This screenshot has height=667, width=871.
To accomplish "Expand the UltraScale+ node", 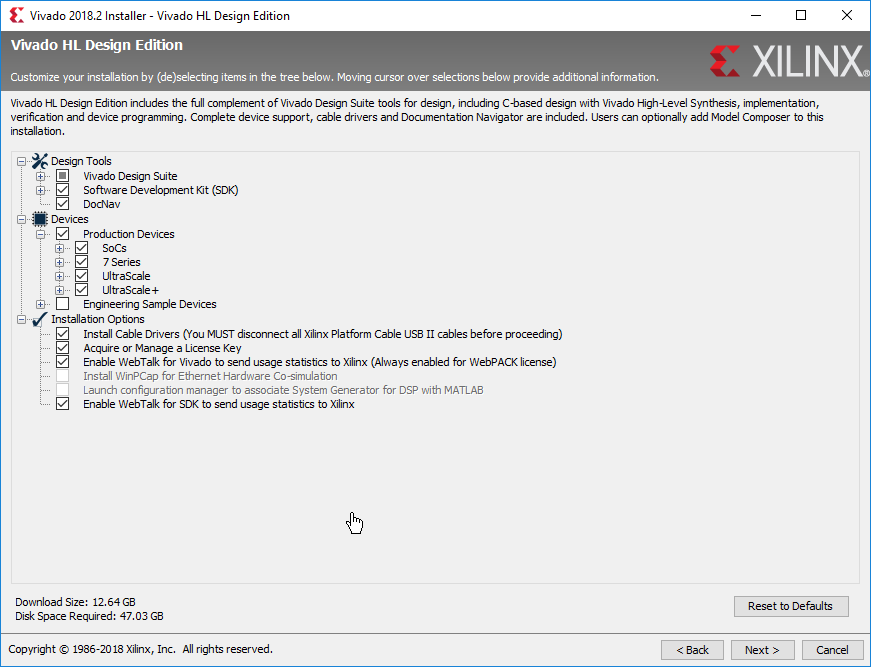I will pyautogui.click(x=59, y=290).
